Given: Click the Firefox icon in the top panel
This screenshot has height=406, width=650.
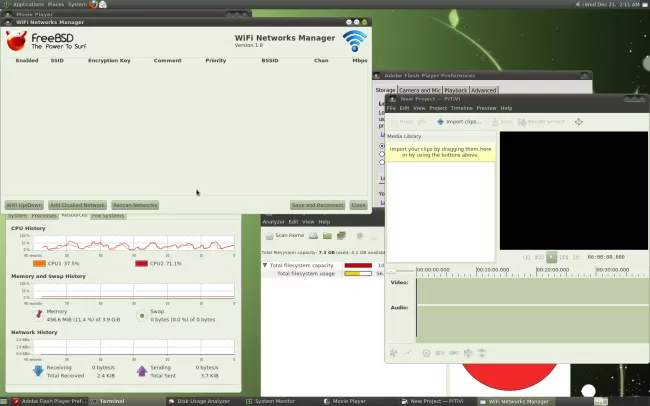Looking at the screenshot, I should pos(94,4).
